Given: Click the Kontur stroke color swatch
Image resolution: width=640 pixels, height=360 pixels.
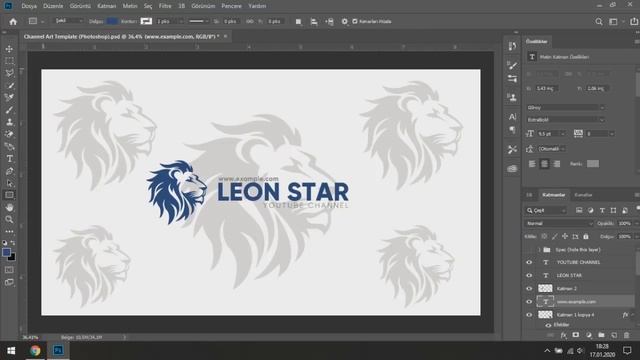Looking at the screenshot, I should click(x=146, y=21).
